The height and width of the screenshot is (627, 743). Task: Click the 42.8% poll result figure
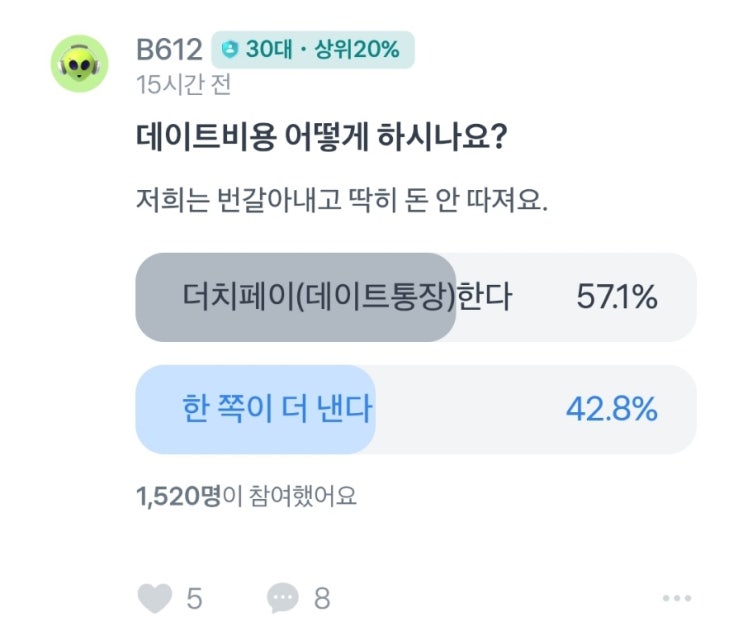click(x=612, y=409)
